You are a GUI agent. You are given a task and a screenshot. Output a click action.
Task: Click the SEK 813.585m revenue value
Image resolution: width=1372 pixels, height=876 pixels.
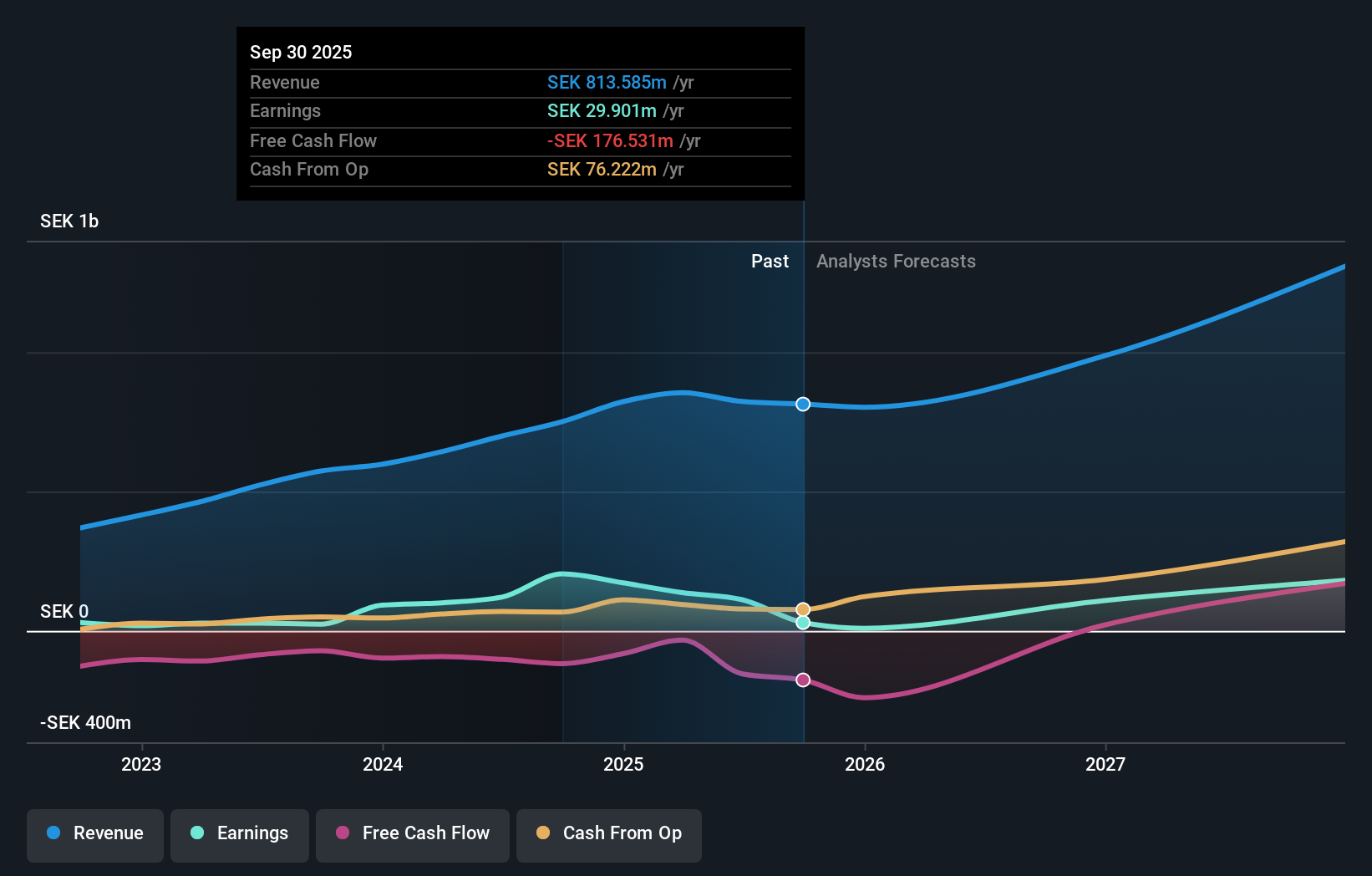pyautogui.click(x=607, y=83)
